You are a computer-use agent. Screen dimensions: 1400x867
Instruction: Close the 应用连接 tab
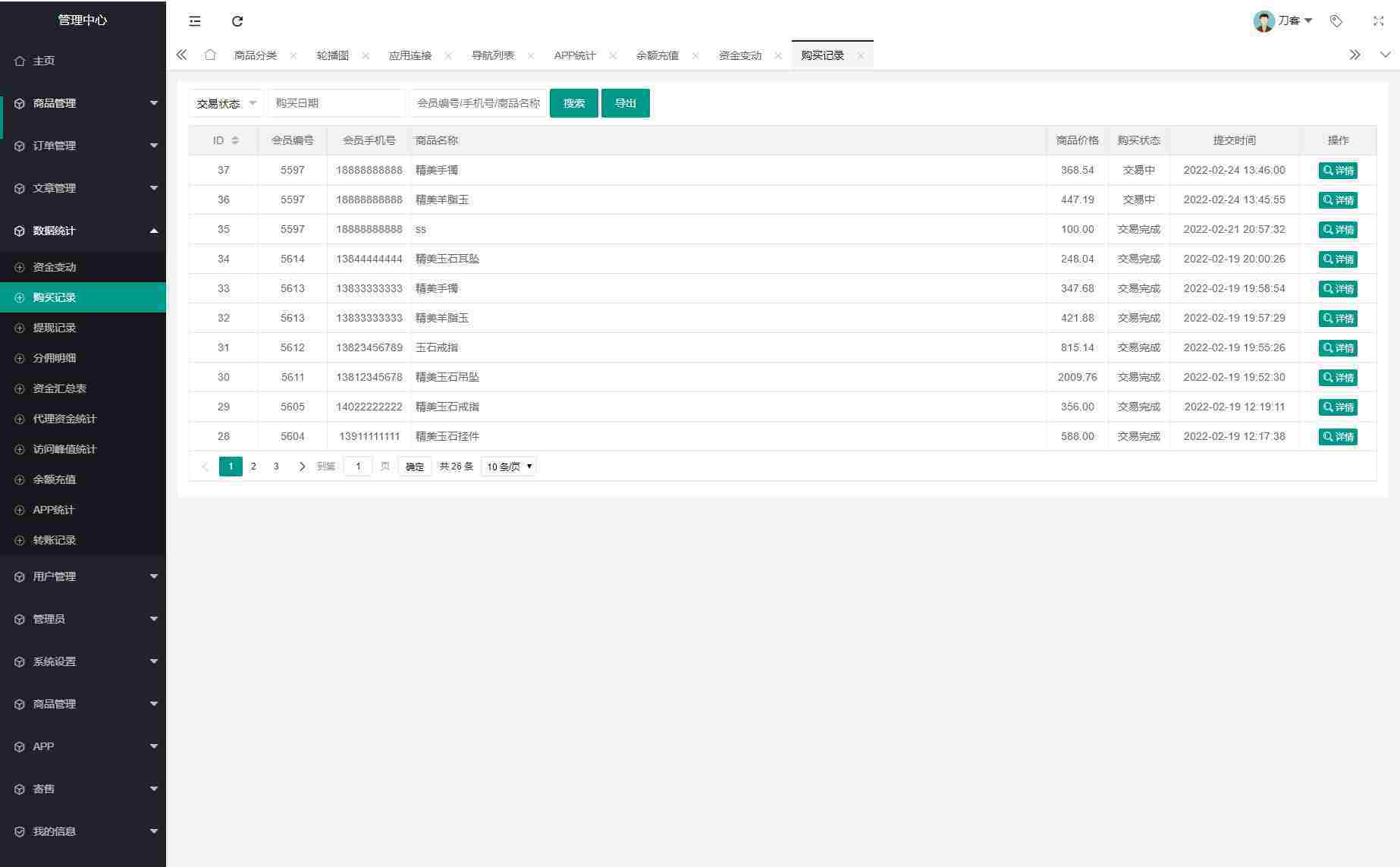448,55
